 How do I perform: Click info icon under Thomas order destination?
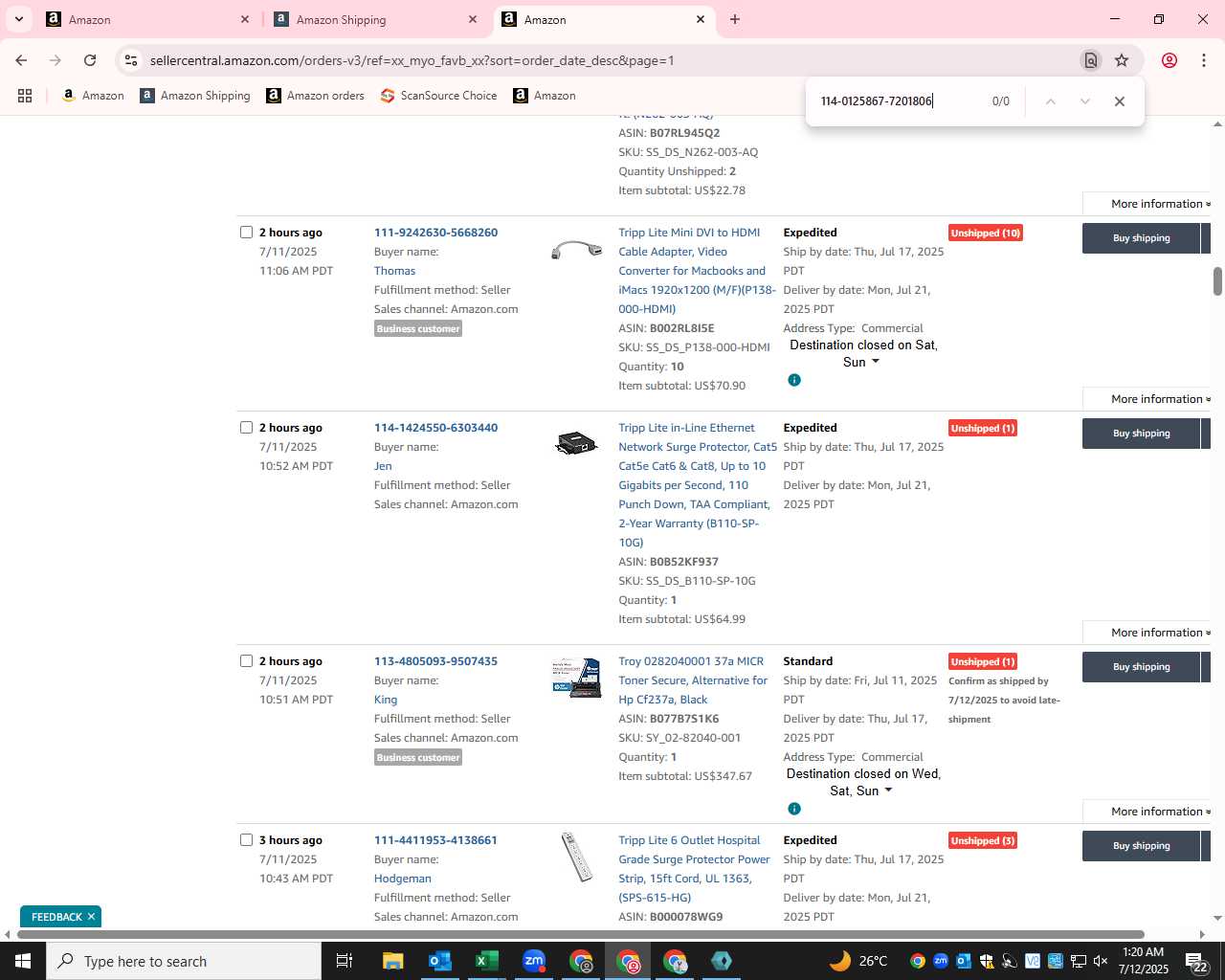coord(793,380)
